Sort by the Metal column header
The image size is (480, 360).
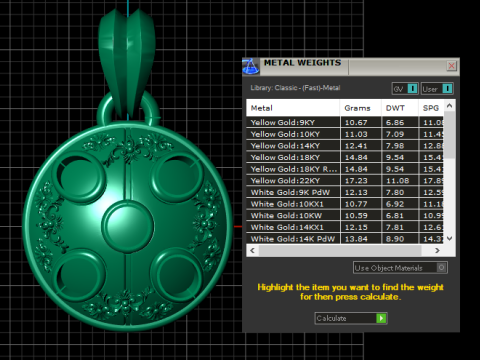point(293,108)
